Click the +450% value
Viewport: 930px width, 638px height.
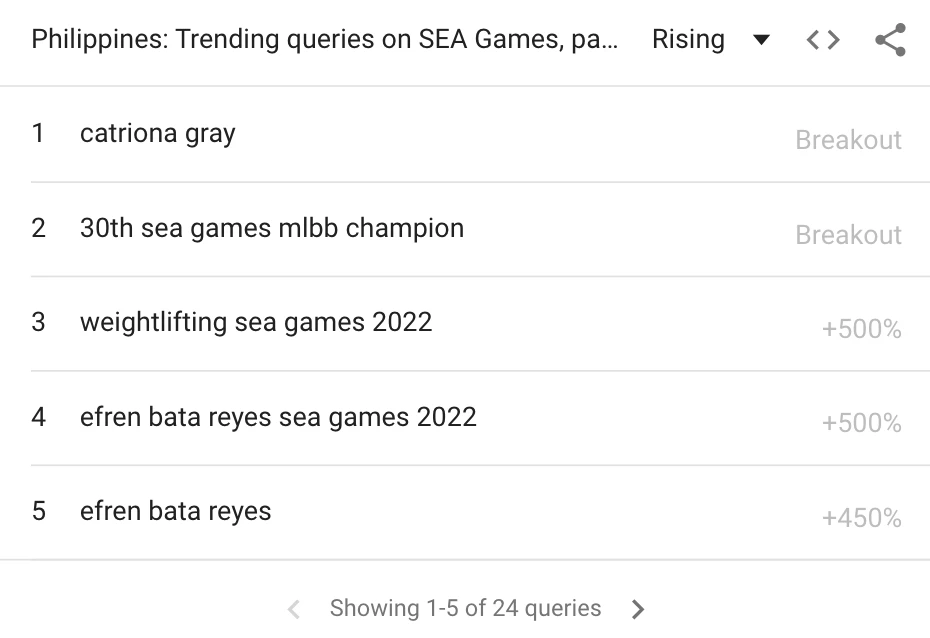[x=861, y=518]
